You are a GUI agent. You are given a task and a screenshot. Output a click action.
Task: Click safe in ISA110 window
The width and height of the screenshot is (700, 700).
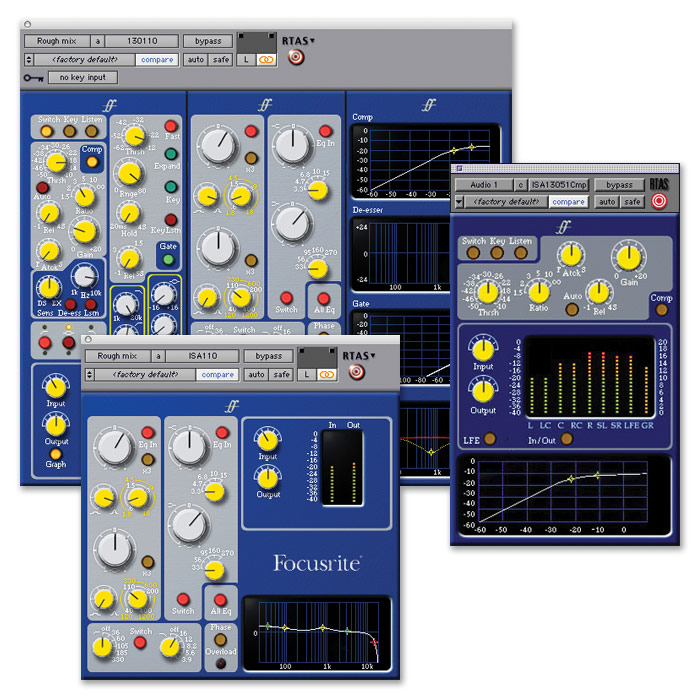282,375
